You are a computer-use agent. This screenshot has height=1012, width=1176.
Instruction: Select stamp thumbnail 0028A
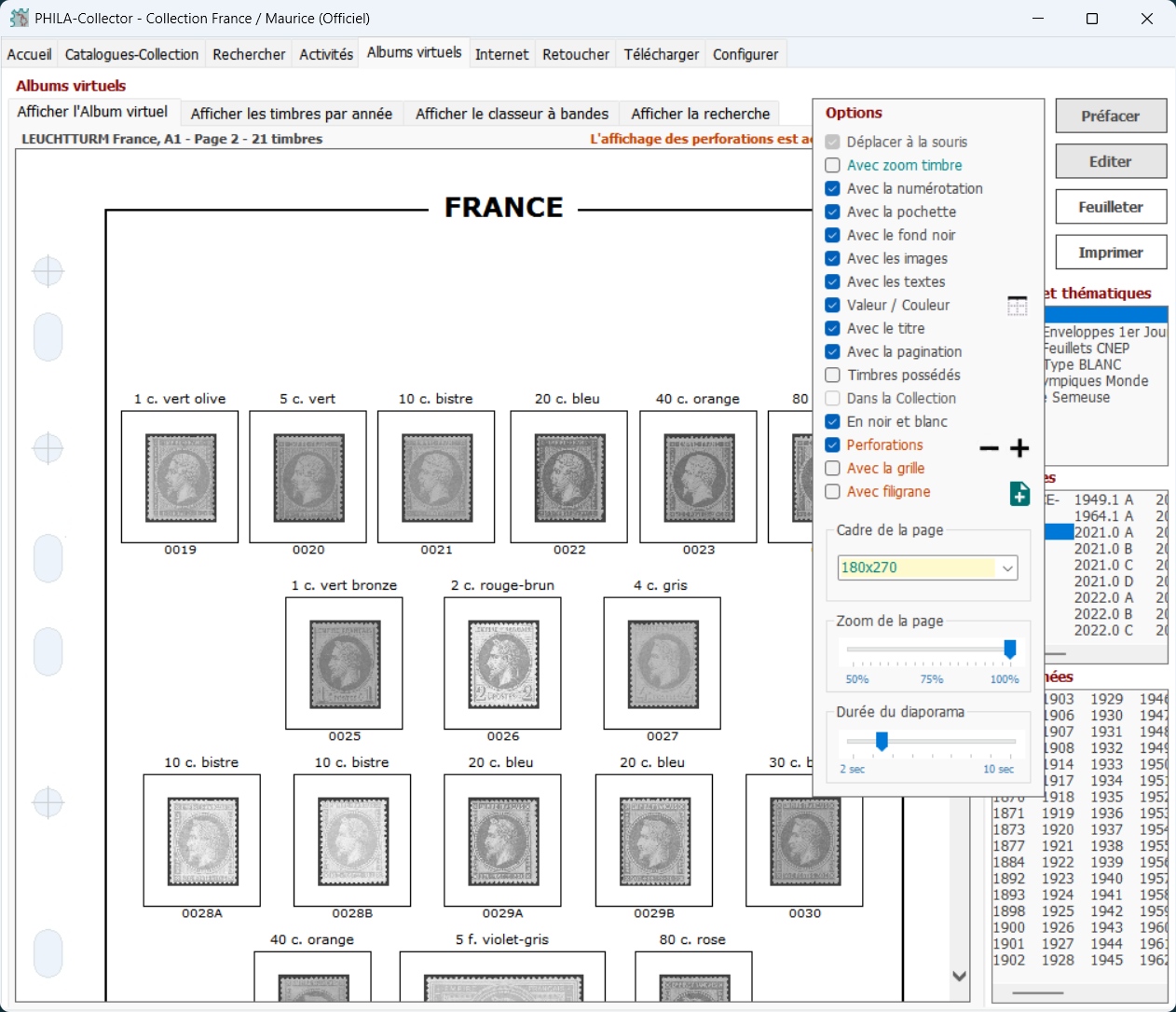pos(202,841)
